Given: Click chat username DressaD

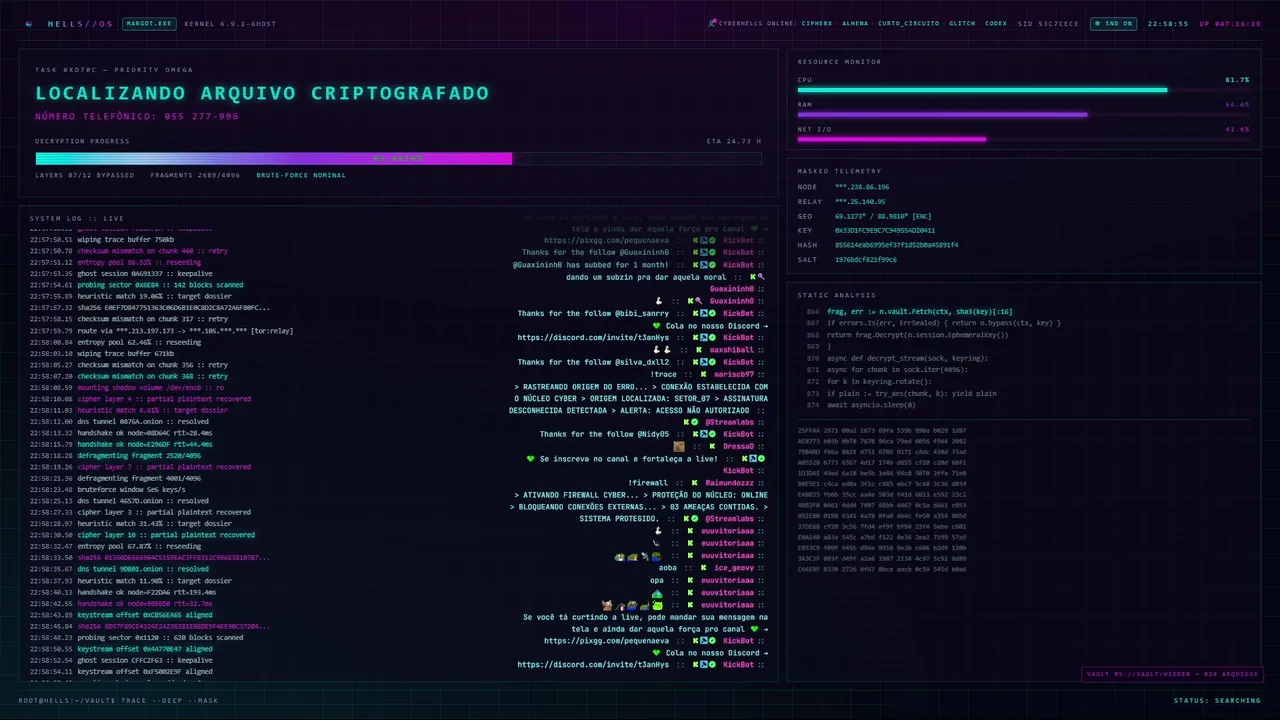Looking at the screenshot, I should (738, 447).
